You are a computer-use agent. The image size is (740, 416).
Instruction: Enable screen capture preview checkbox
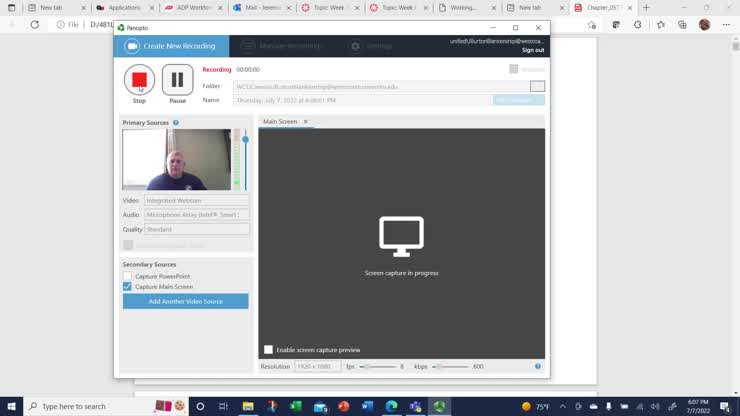268,350
